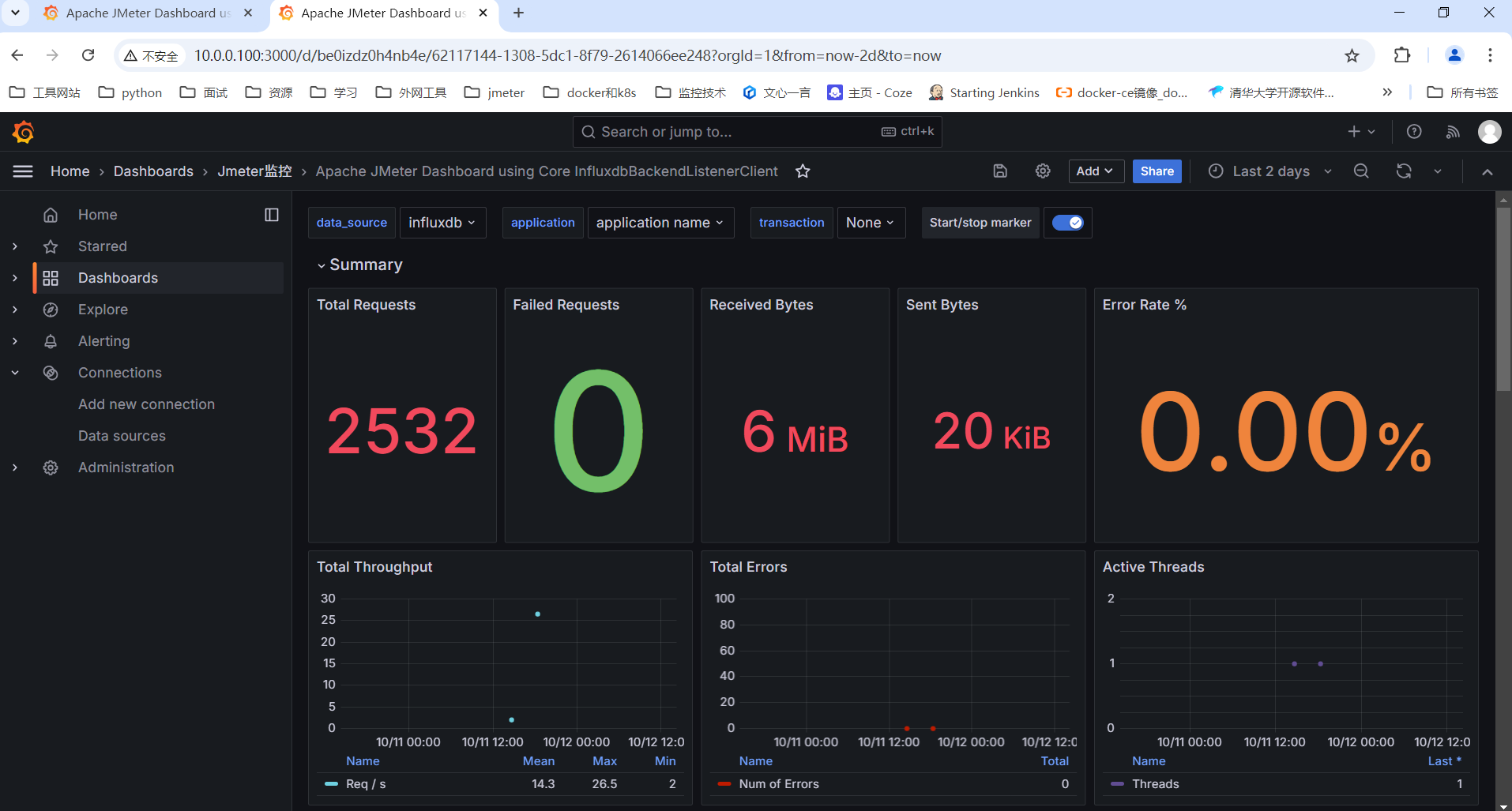Image resolution: width=1512 pixels, height=811 pixels.
Task: Click the plus new-item icon
Action: click(1354, 132)
